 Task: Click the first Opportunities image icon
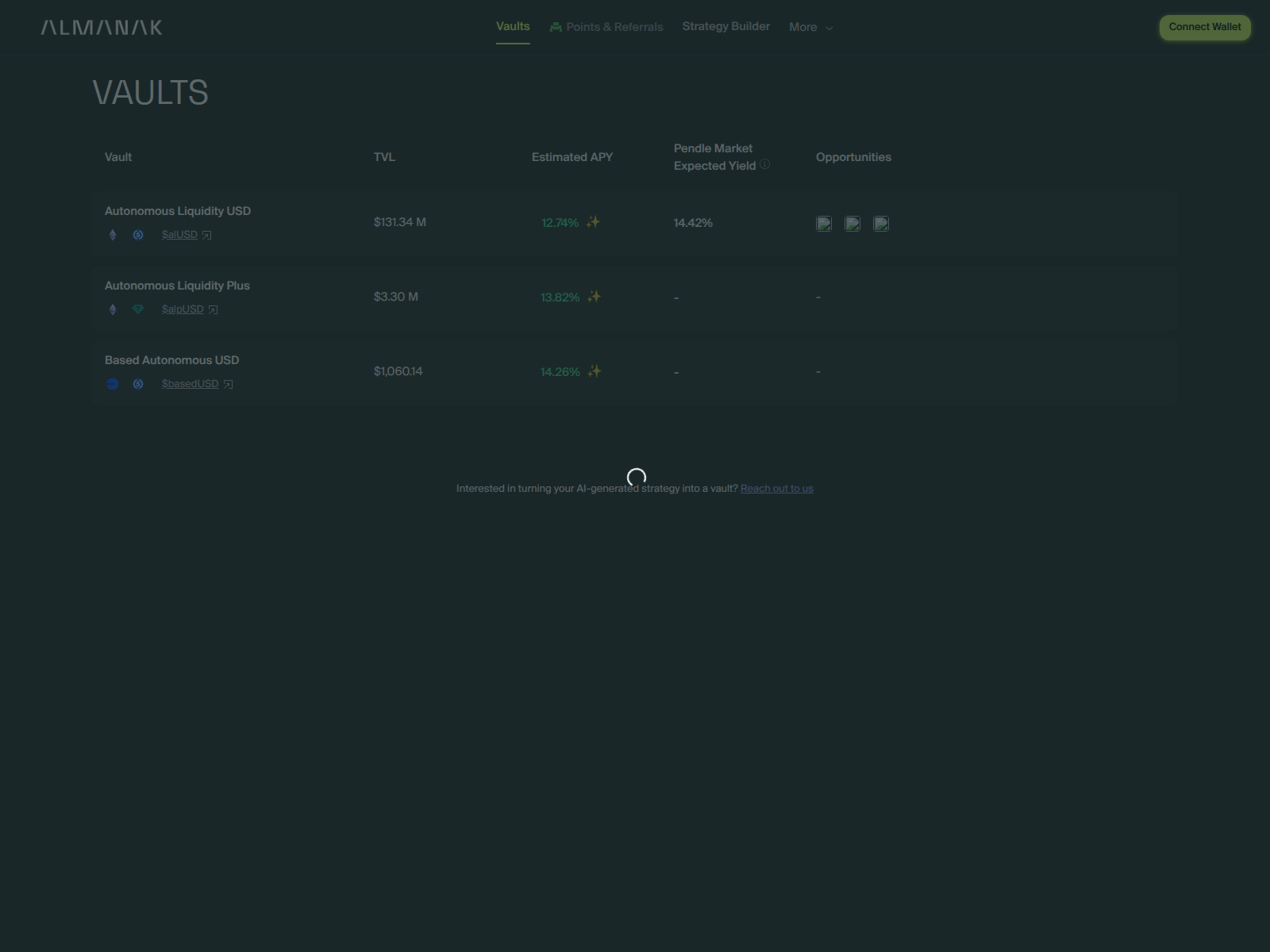(824, 224)
